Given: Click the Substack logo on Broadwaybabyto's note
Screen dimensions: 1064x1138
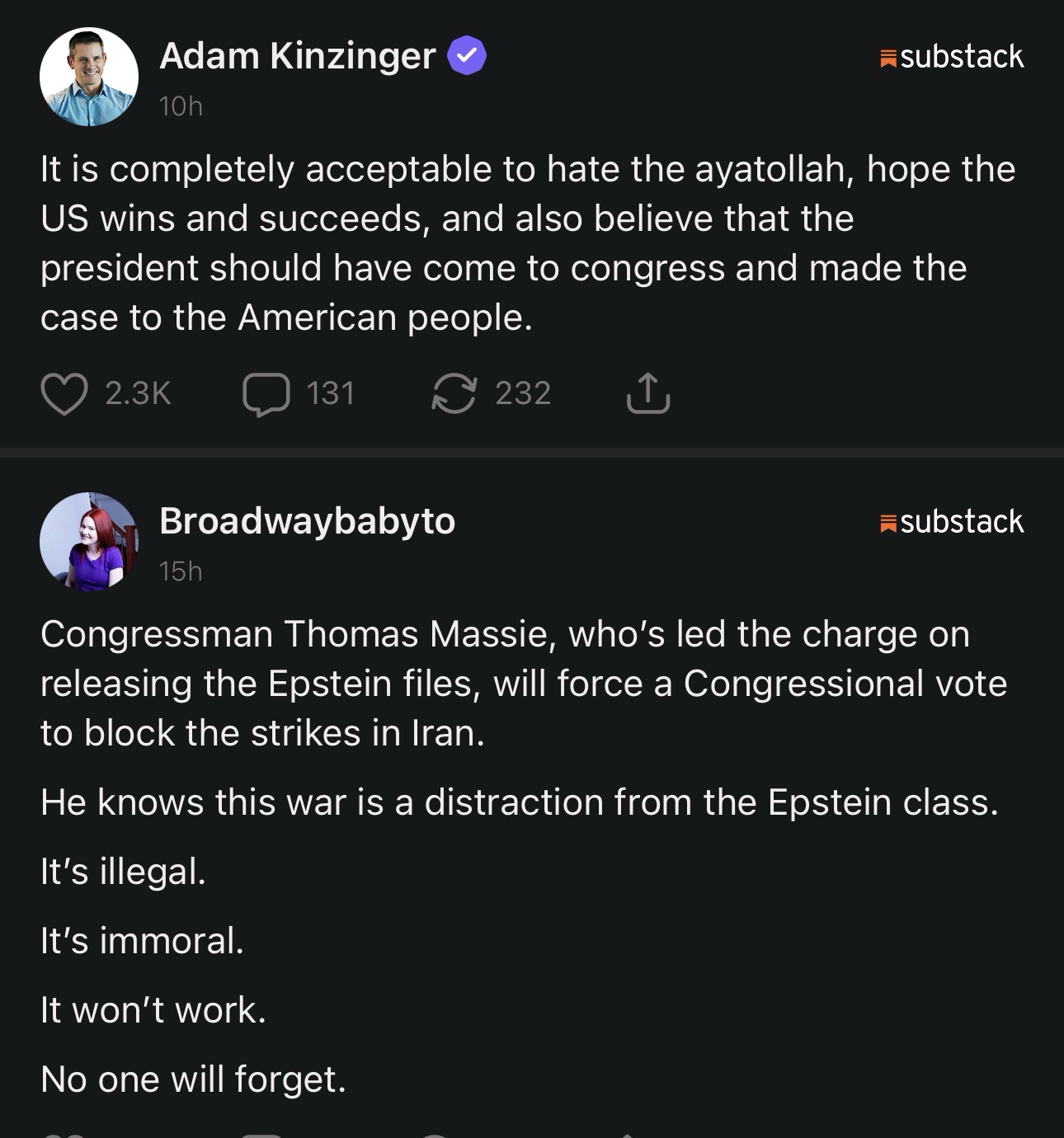Looking at the screenshot, I should pyautogui.click(x=953, y=522).
